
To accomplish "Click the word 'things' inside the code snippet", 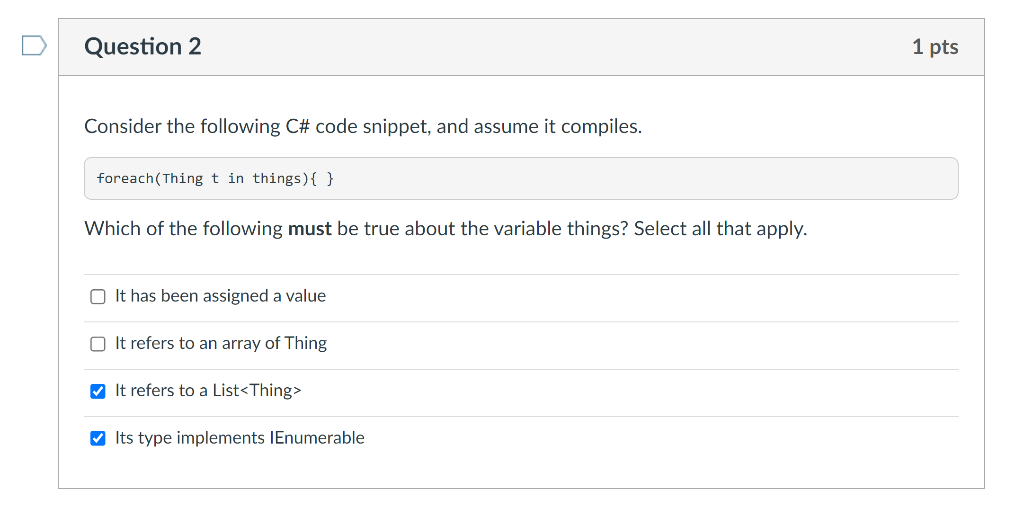I will [x=277, y=178].
